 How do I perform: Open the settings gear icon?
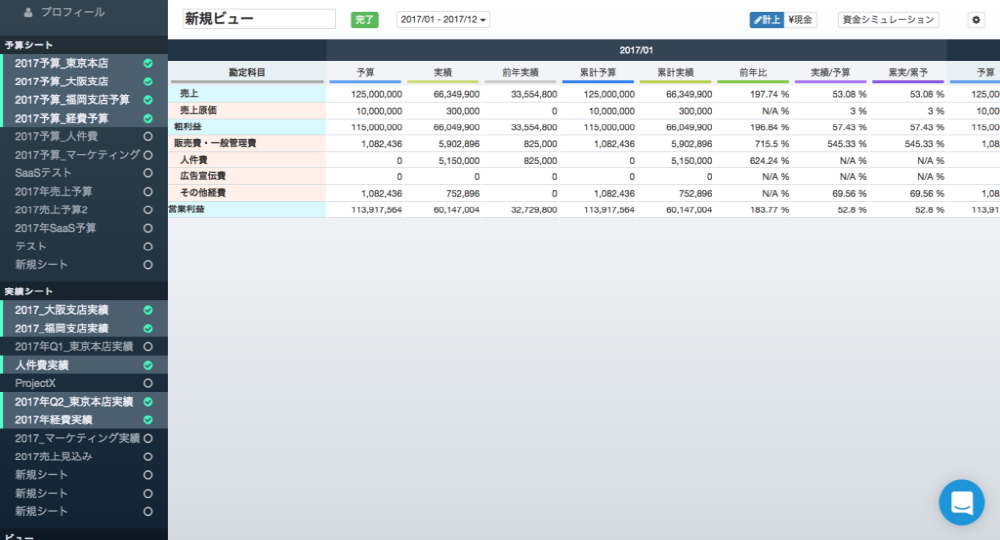[x=976, y=20]
